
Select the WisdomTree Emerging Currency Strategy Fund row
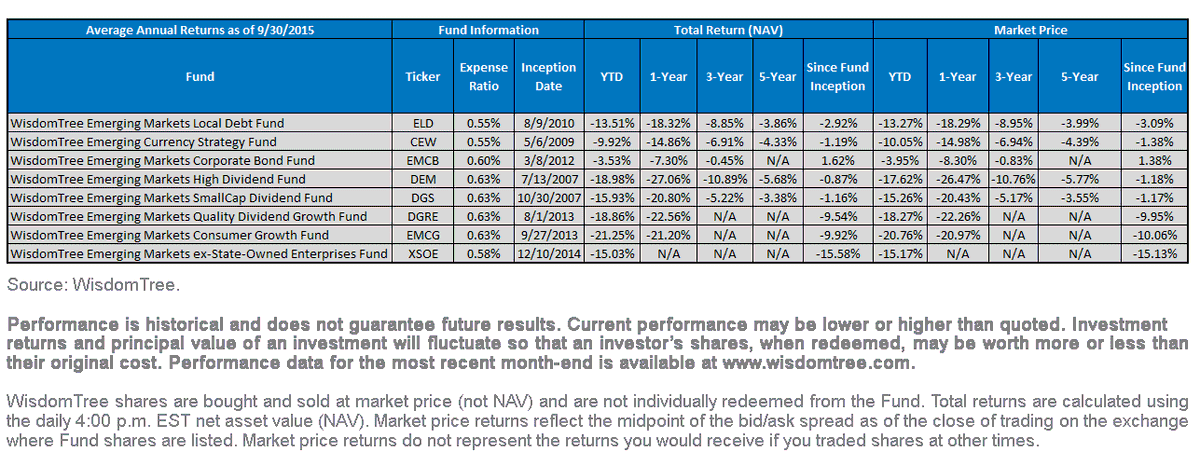coord(598,141)
